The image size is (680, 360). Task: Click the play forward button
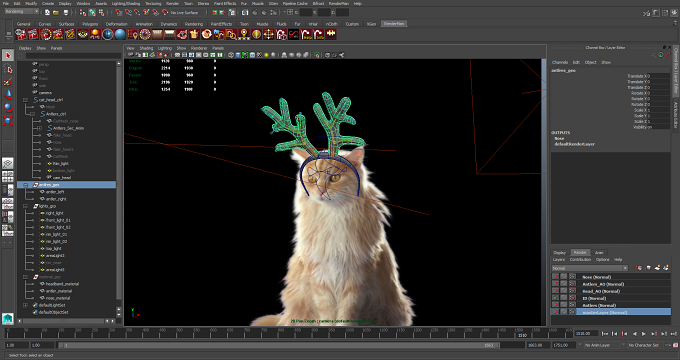(644, 334)
